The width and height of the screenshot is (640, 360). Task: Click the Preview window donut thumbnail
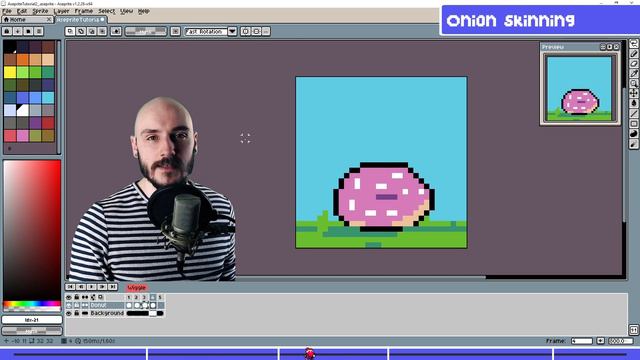click(579, 88)
